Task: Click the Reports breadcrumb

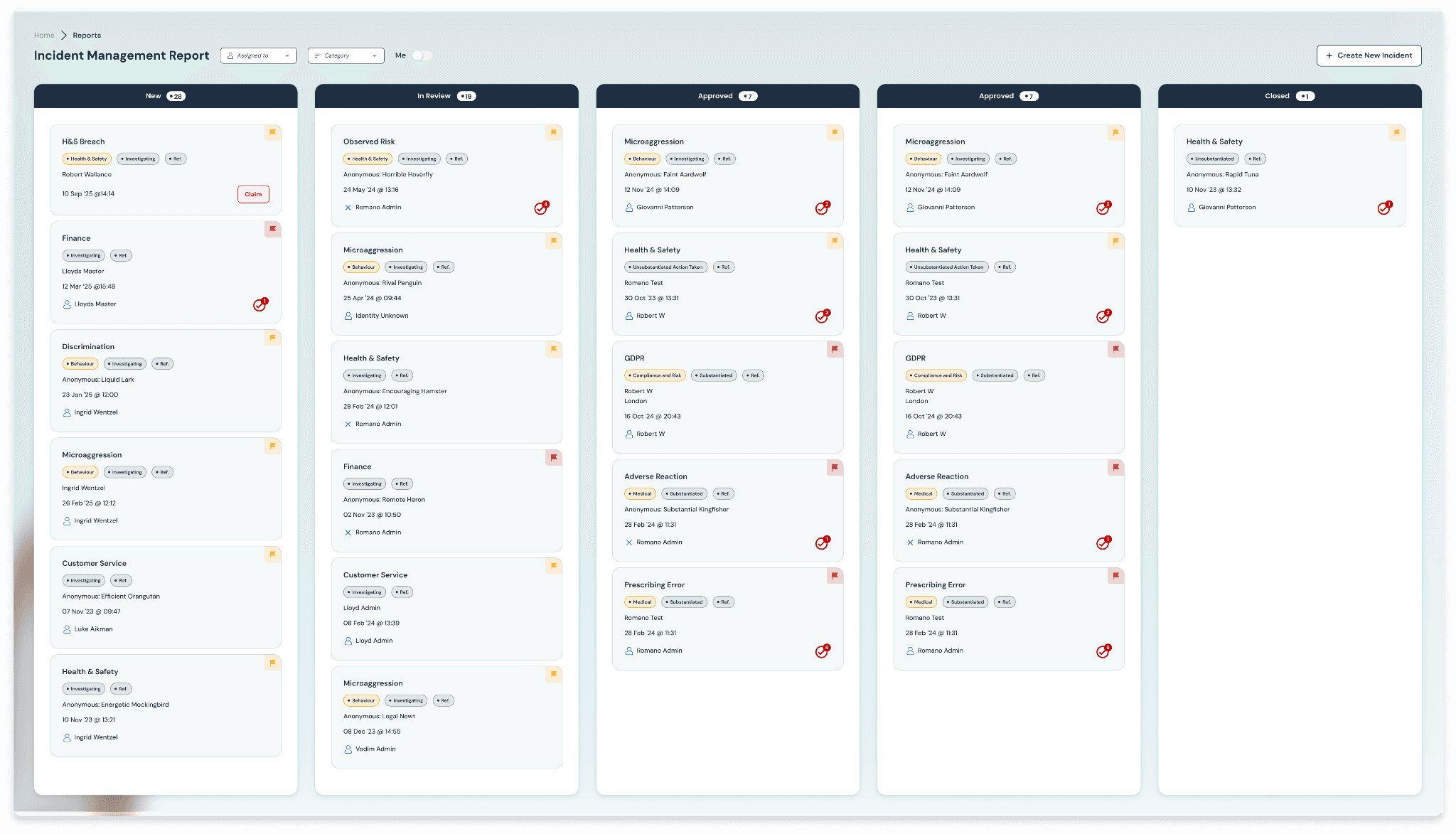Action: pyautogui.click(x=87, y=35)
